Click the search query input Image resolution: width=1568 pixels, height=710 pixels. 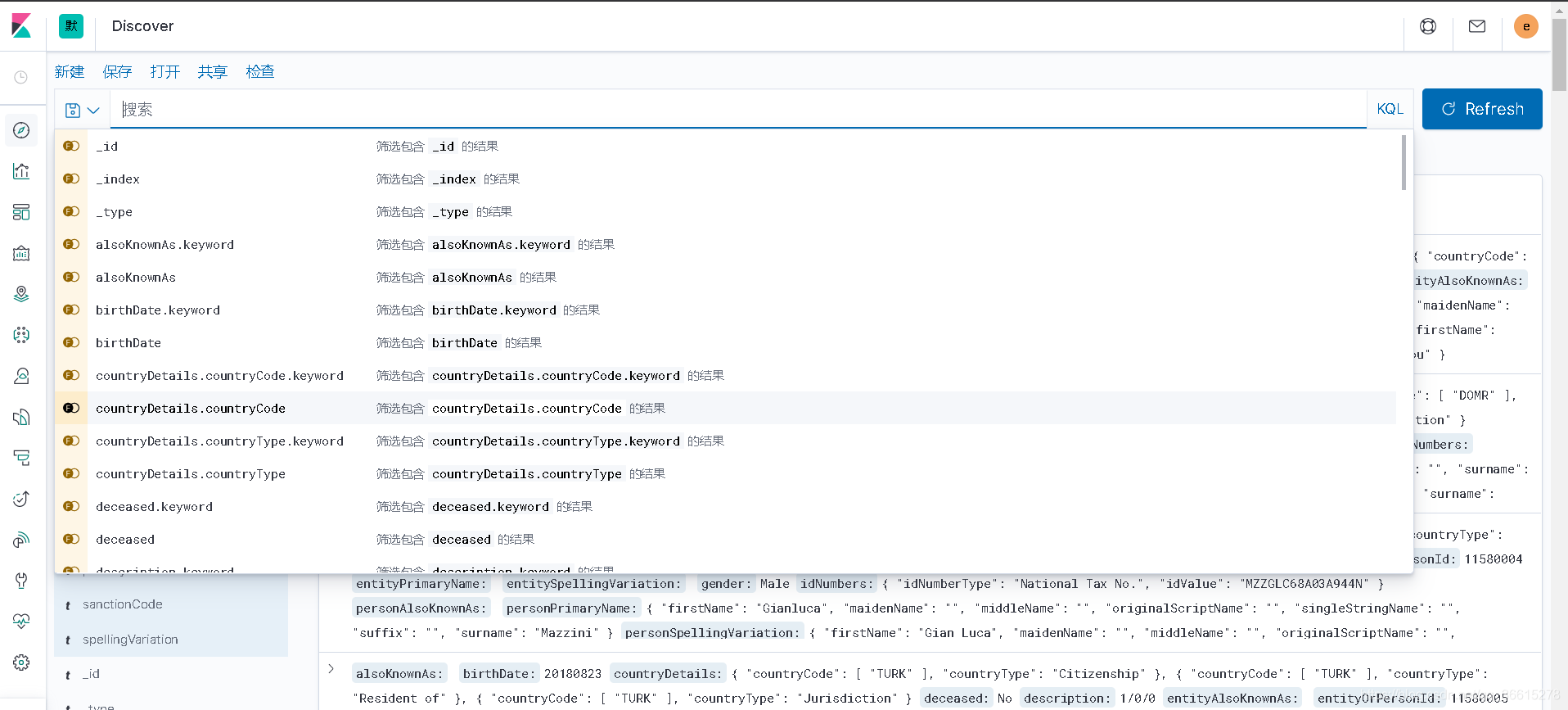click(738, 110)
